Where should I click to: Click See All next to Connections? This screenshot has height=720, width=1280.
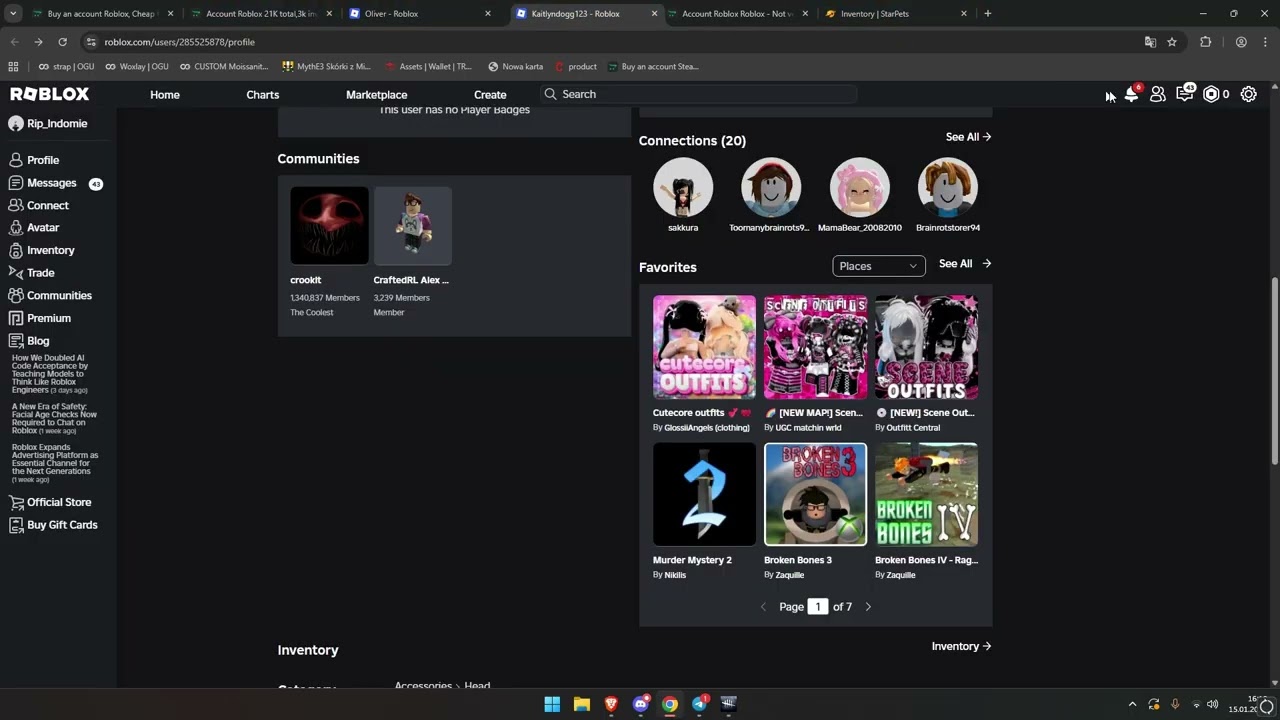coord(968,137)
